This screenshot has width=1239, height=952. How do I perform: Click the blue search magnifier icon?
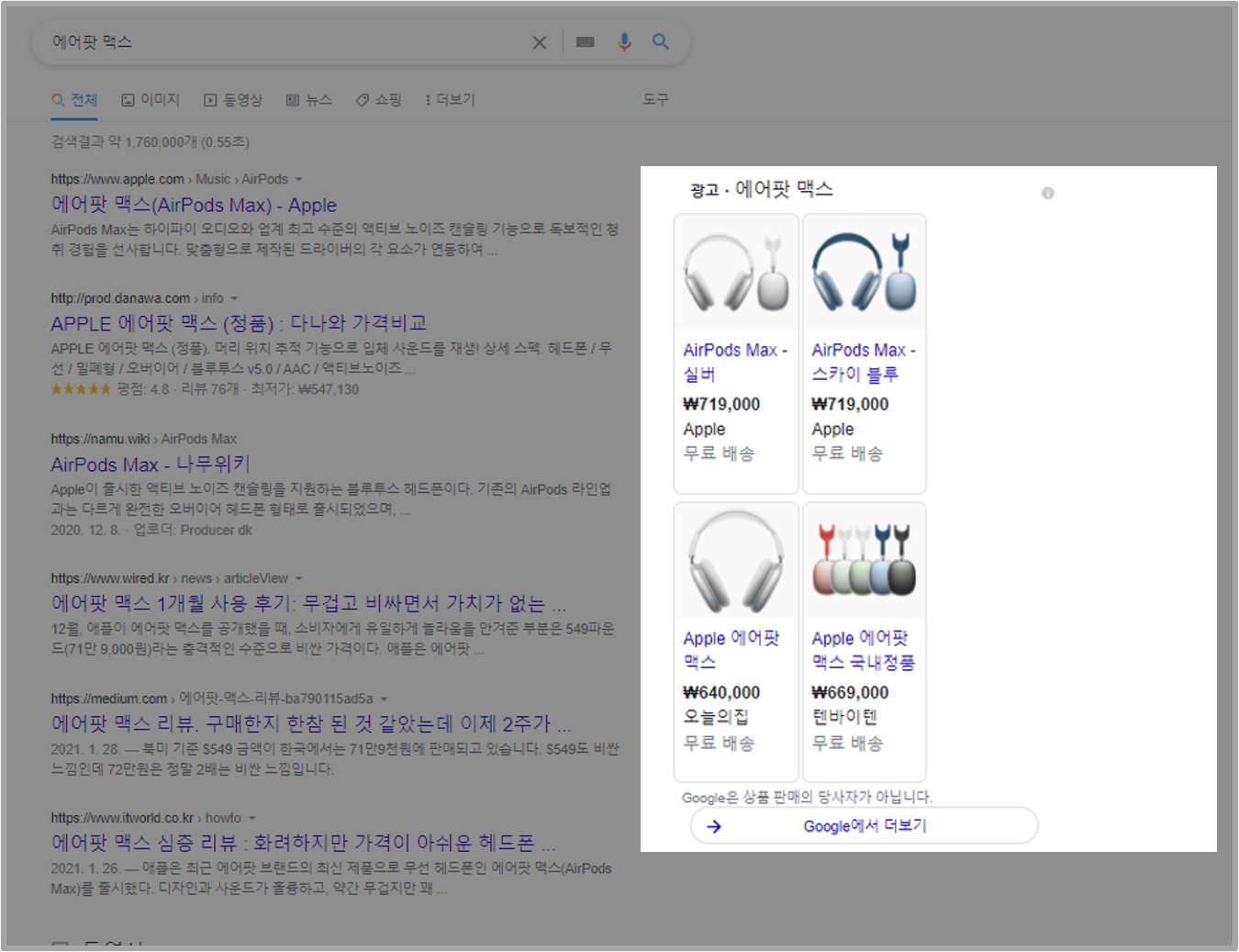tap(661, 42)
